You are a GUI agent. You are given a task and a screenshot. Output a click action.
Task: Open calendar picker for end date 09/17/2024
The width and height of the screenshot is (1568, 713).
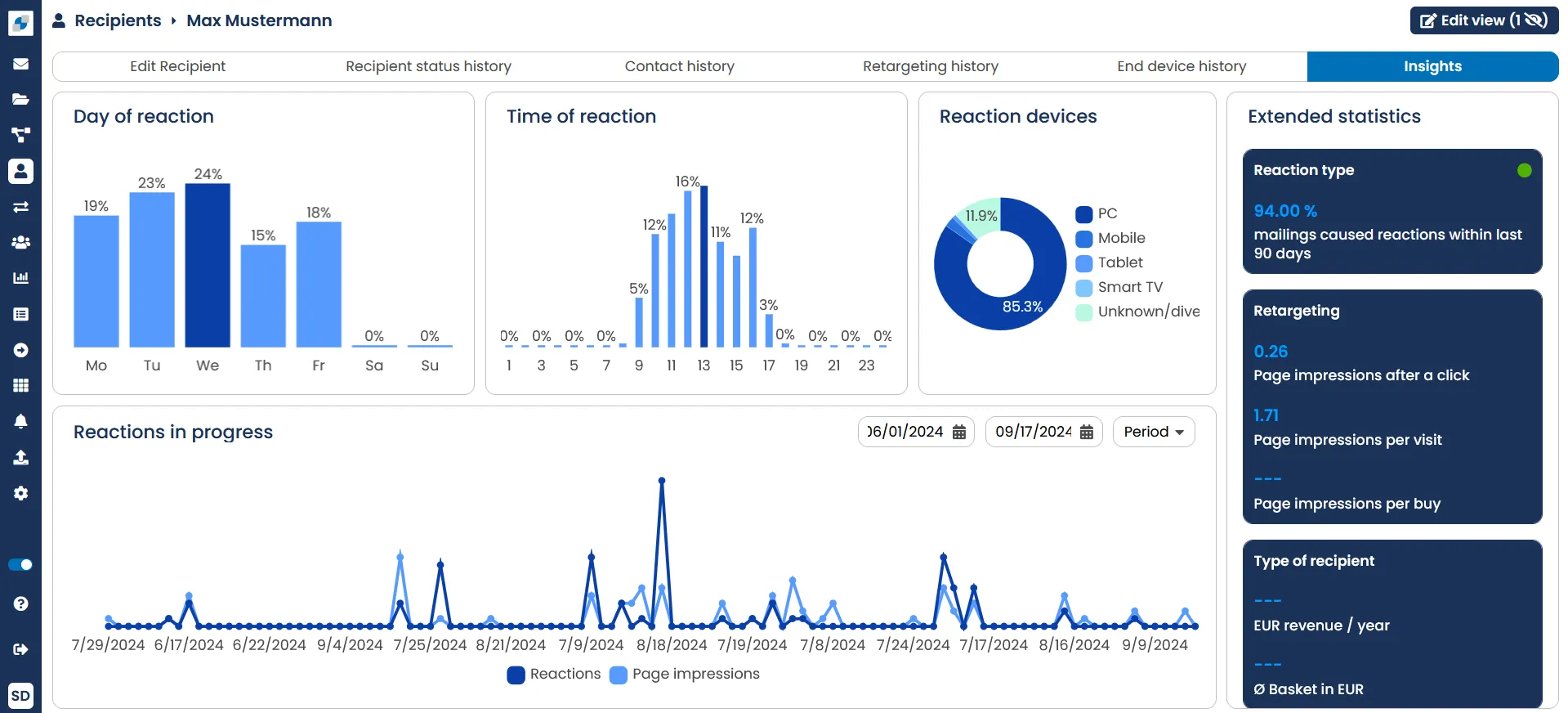[x=1087, y=433]
